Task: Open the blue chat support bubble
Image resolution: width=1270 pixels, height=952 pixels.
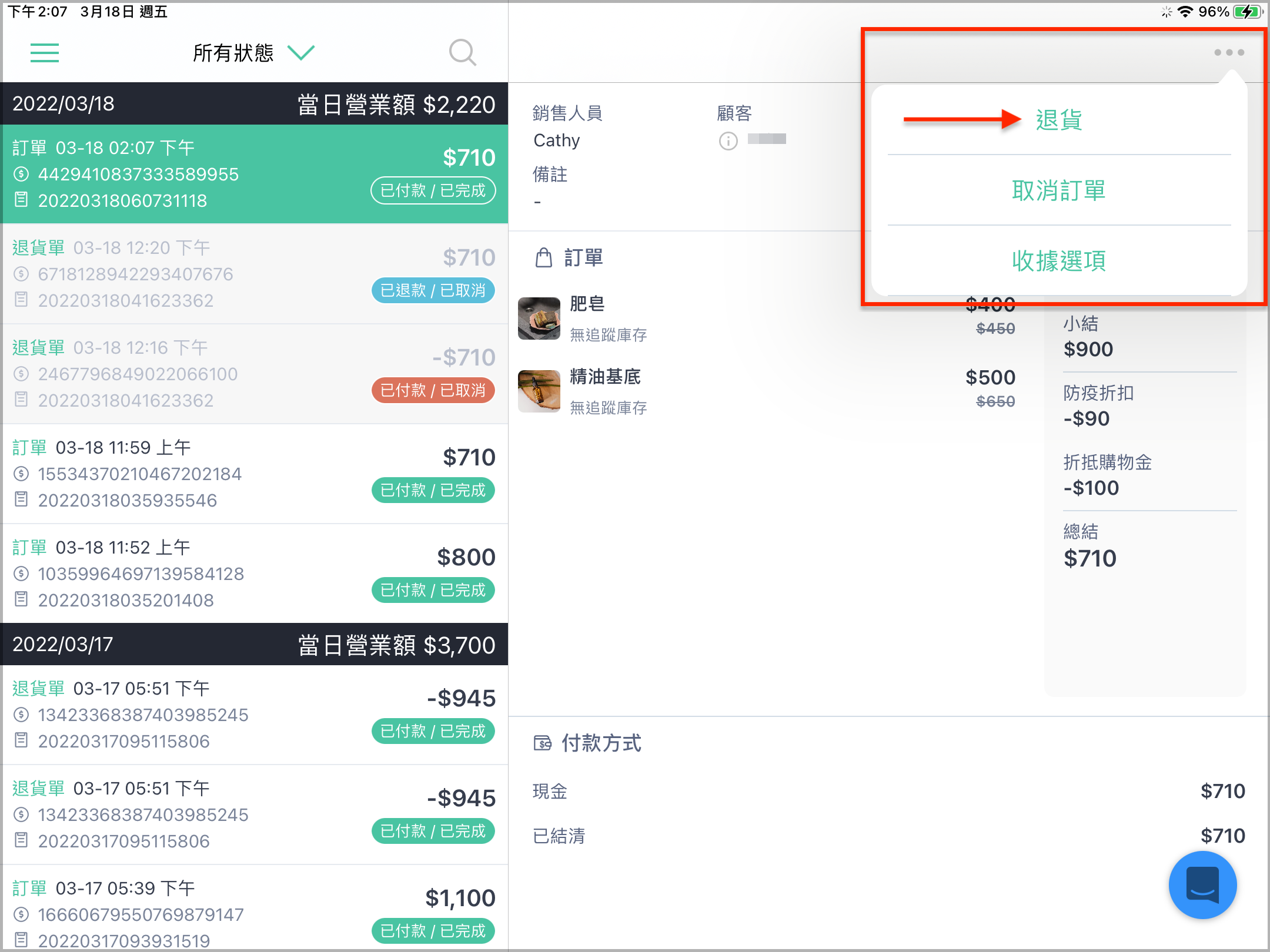Action: click(1202, 884)
